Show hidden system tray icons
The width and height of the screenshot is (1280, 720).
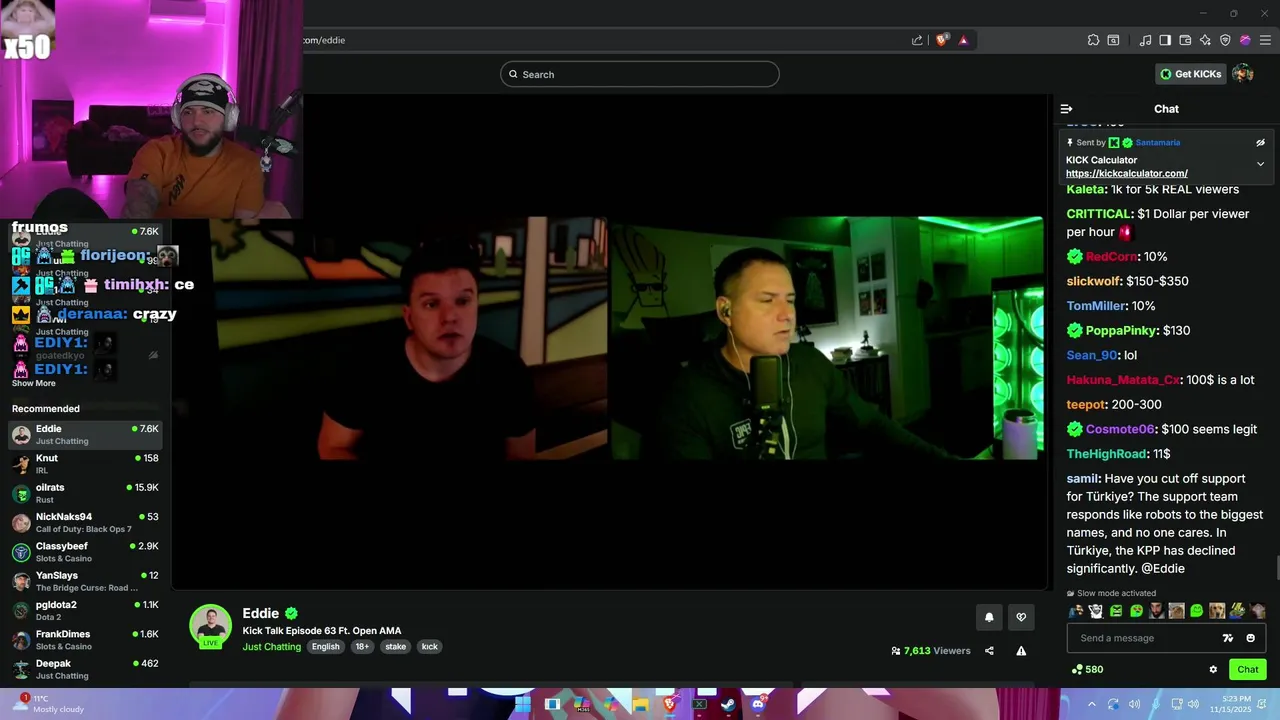(1092, 704)
